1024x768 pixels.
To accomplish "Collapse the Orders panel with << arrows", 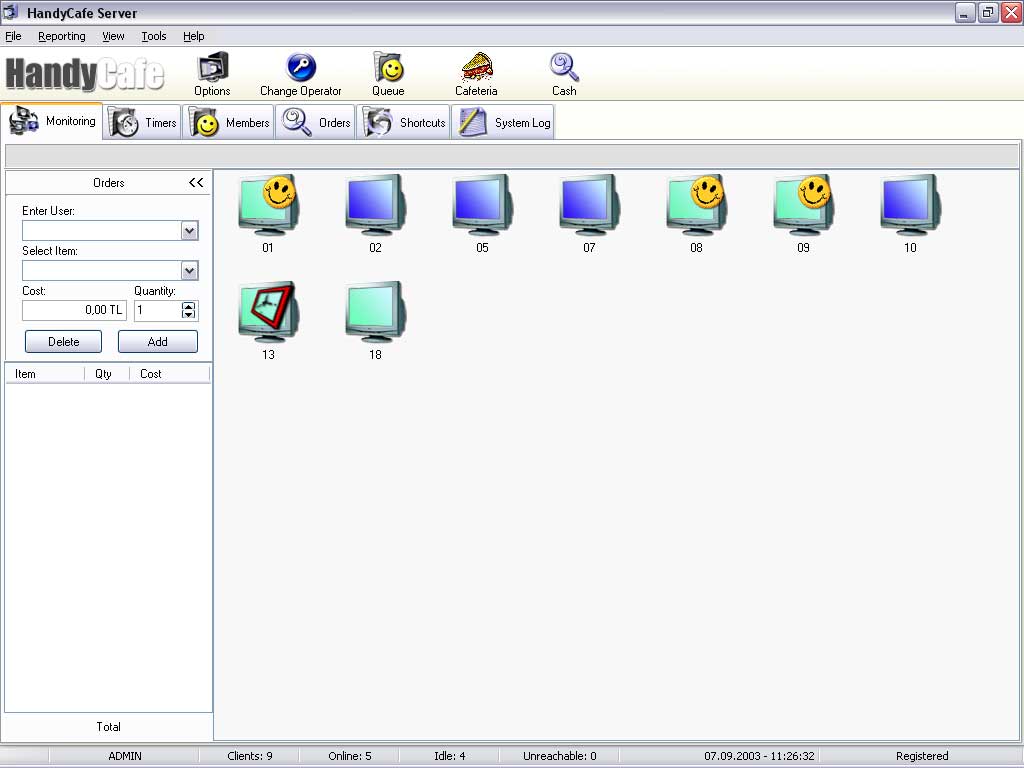I will (x=196, y=183).
